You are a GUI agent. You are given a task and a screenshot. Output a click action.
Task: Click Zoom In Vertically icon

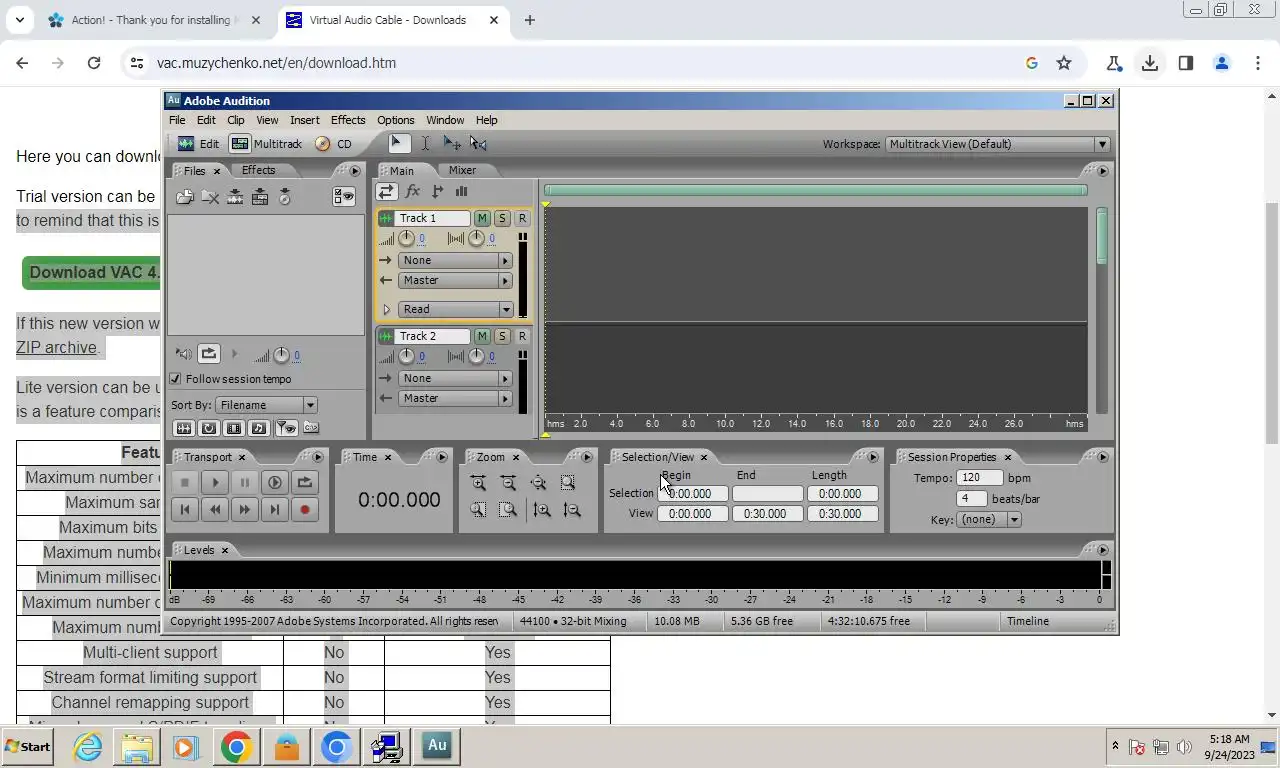[x=542, y=509]
